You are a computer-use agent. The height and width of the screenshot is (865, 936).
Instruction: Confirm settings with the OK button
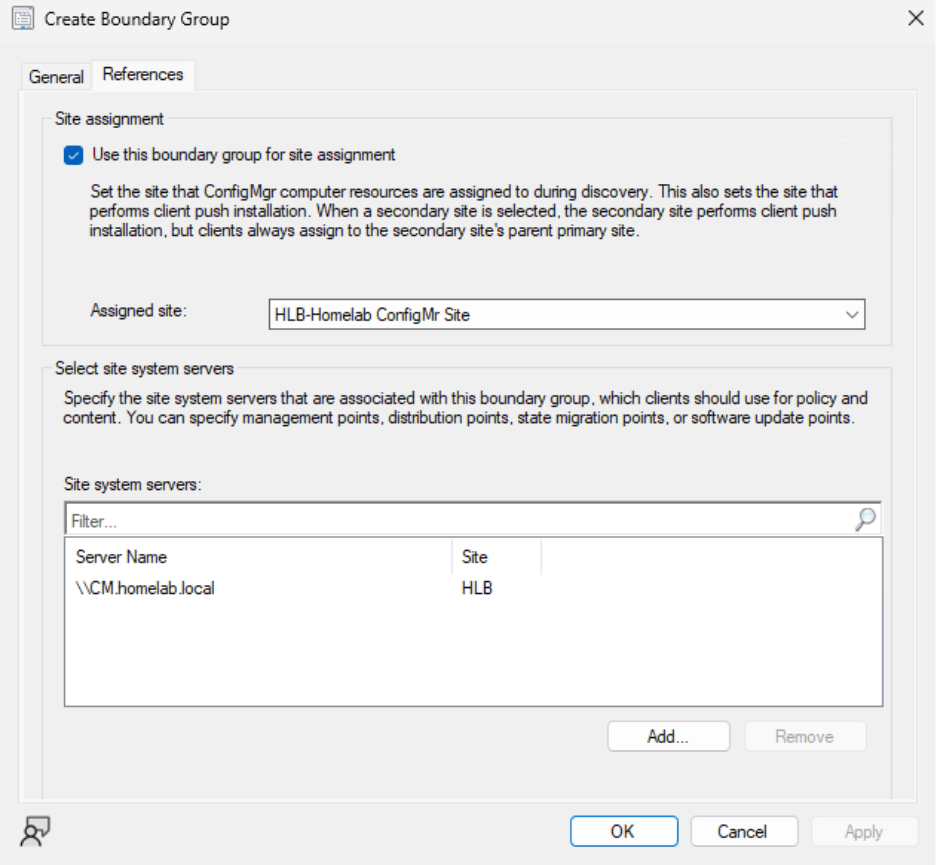623,831
